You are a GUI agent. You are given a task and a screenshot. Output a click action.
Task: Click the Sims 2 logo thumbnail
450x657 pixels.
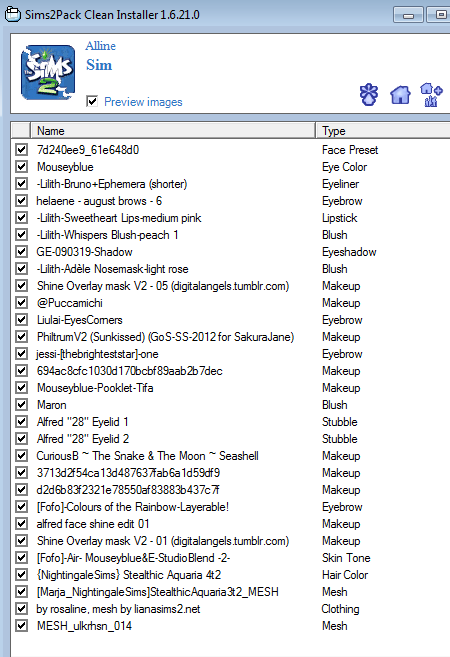(48, 72)
